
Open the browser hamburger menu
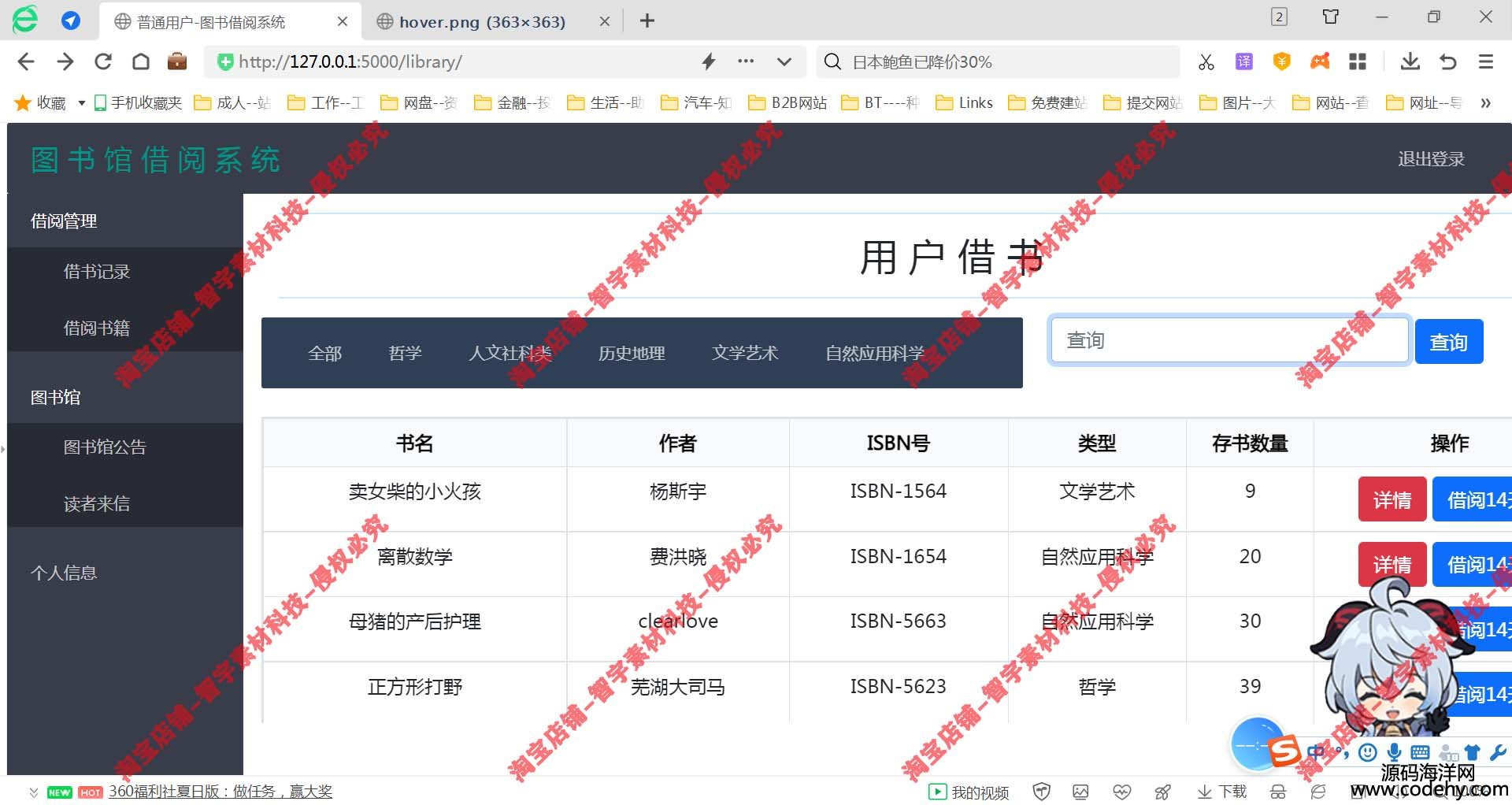1485,61
